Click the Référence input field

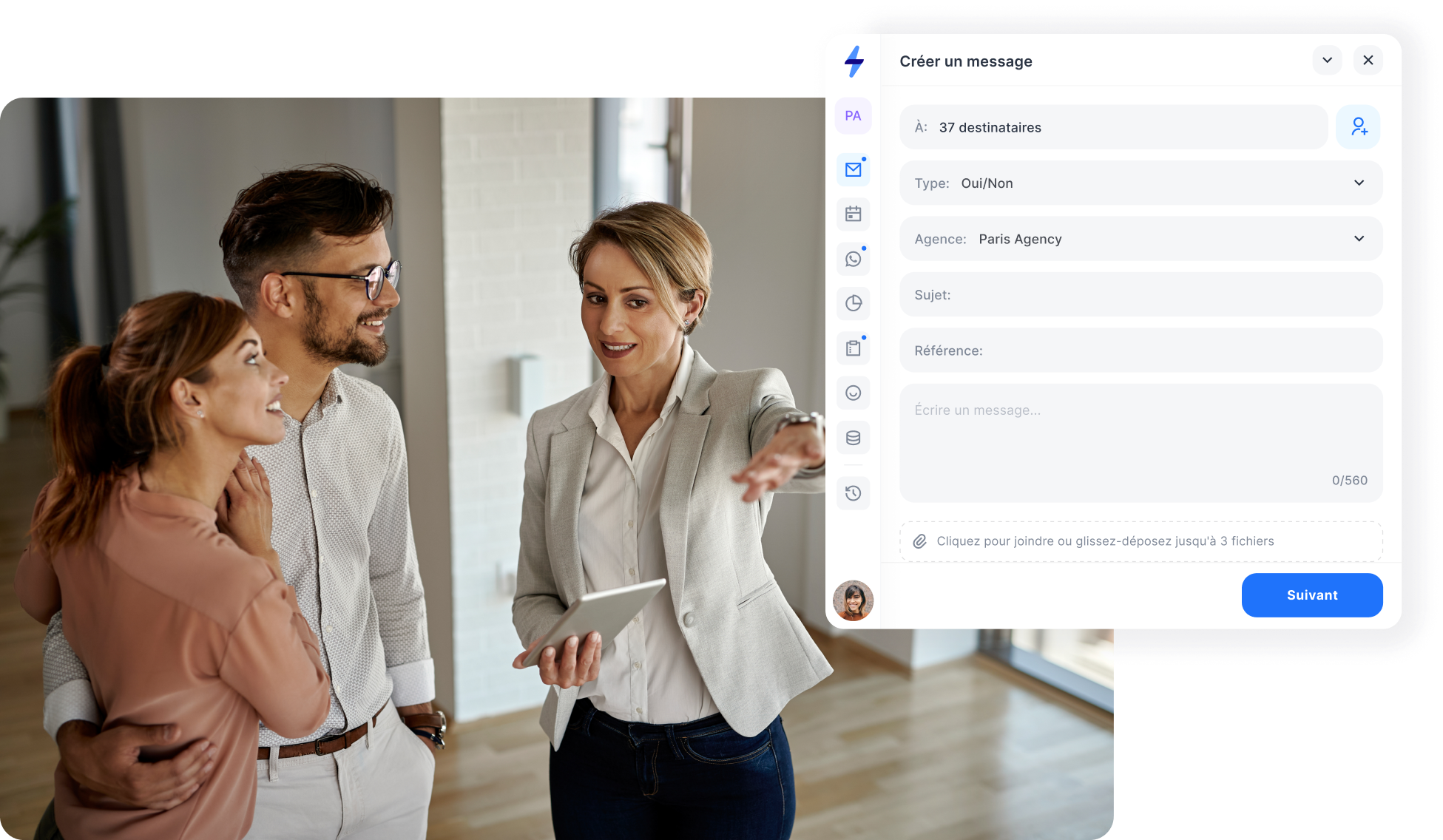point(1140,350)
